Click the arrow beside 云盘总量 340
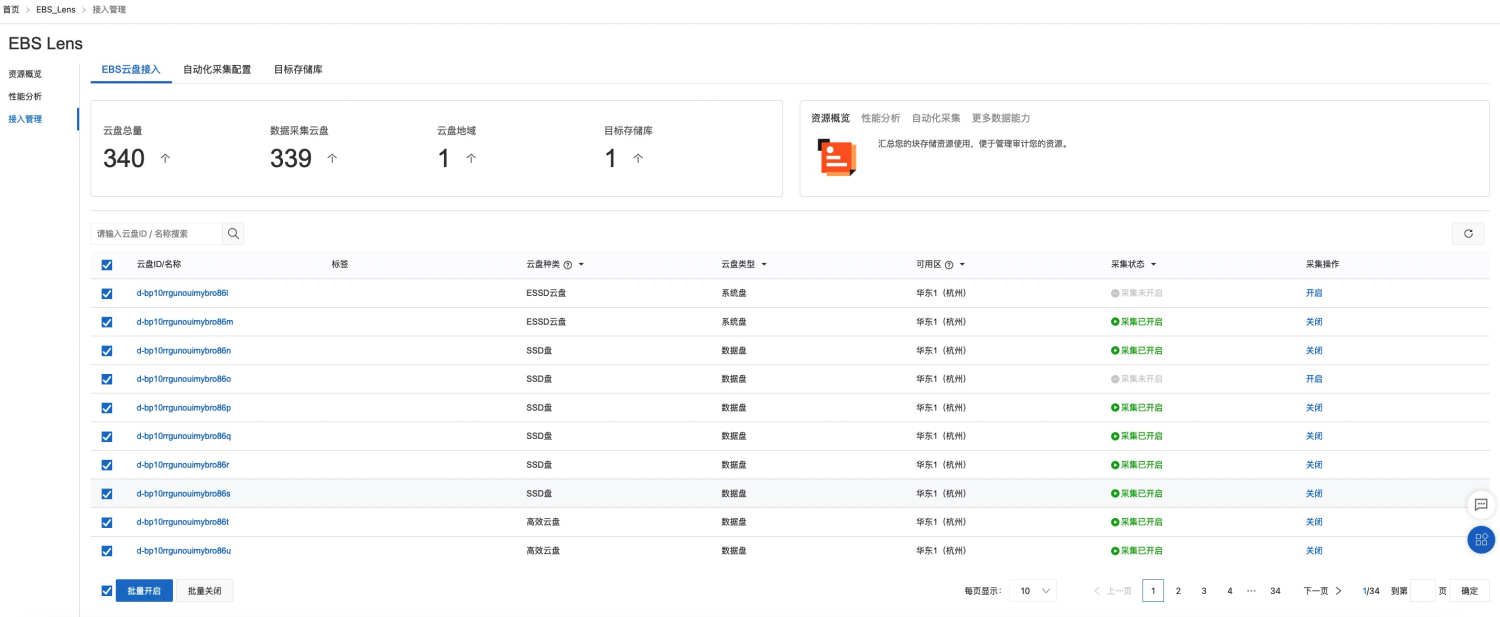 pos(165,158)
